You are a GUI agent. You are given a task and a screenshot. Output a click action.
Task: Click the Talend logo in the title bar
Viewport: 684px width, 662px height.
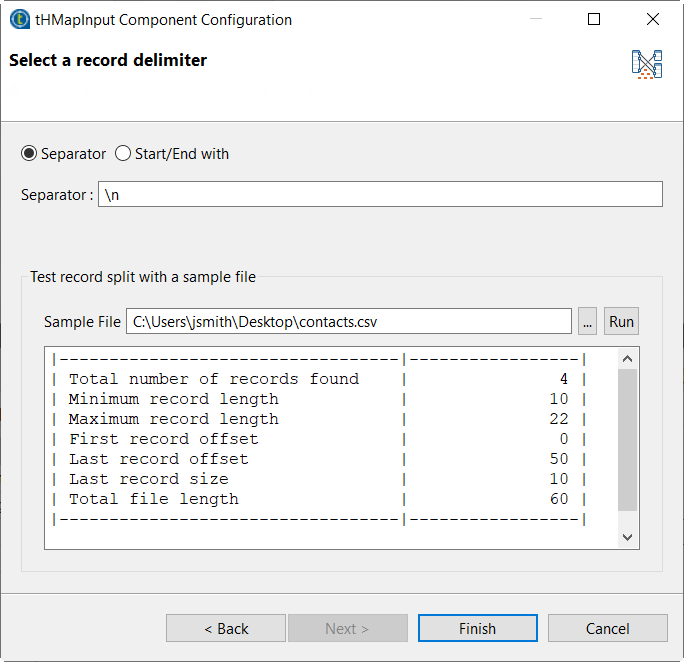pos(18,19)
